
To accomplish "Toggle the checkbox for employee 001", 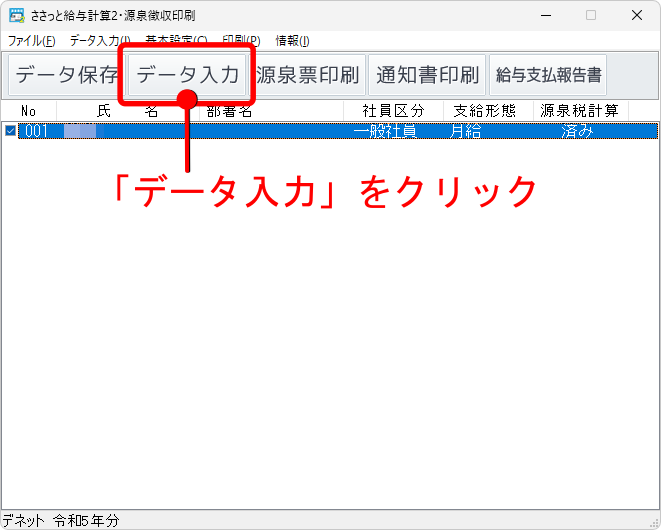I will point(10,131).
